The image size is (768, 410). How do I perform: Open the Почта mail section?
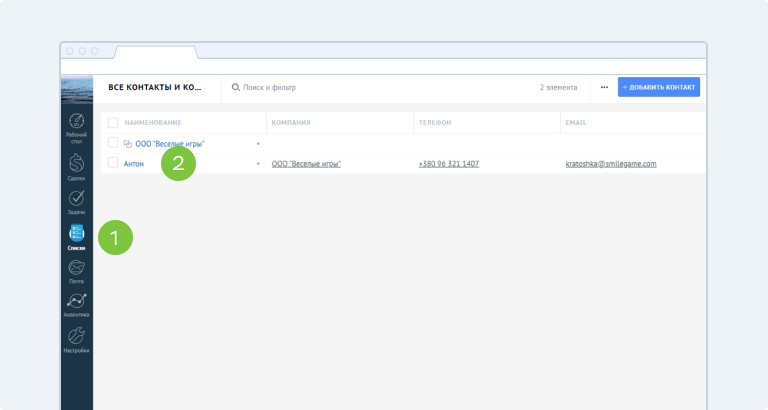tap(76, 269)
